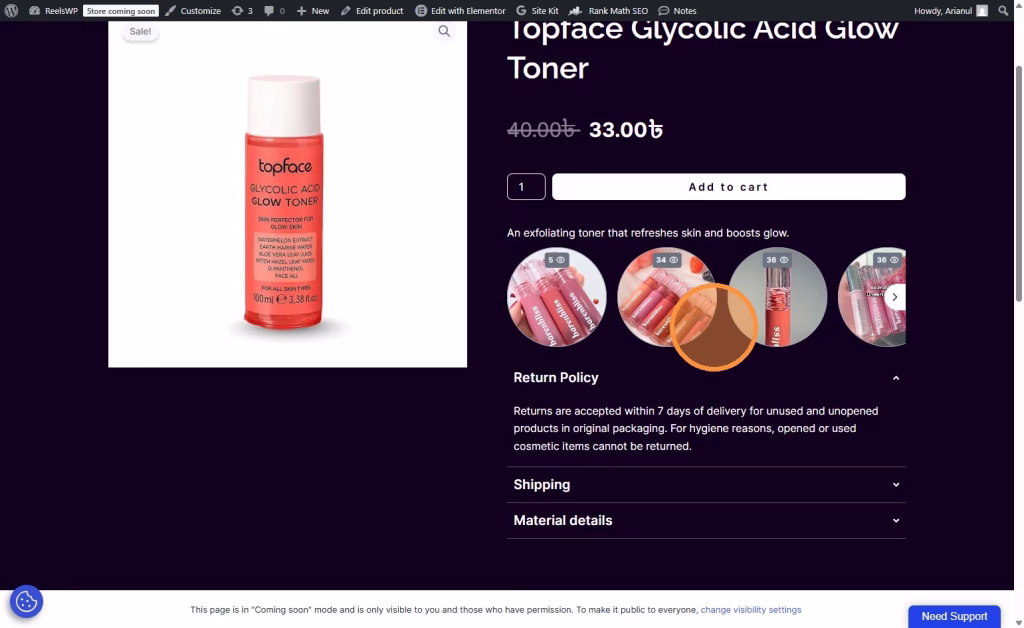Follow the change visibility settings link
Screen dimensions: 1024x628
point(751,610)
